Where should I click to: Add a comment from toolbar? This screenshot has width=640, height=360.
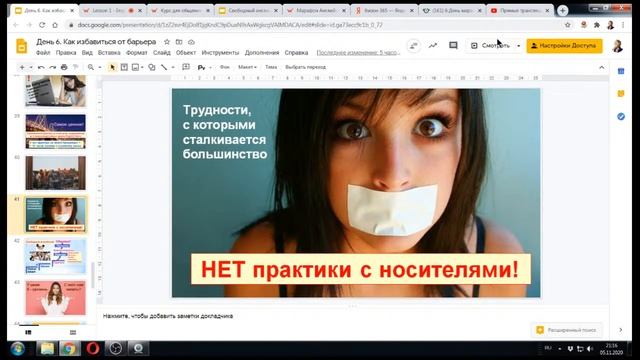(186, 67)
